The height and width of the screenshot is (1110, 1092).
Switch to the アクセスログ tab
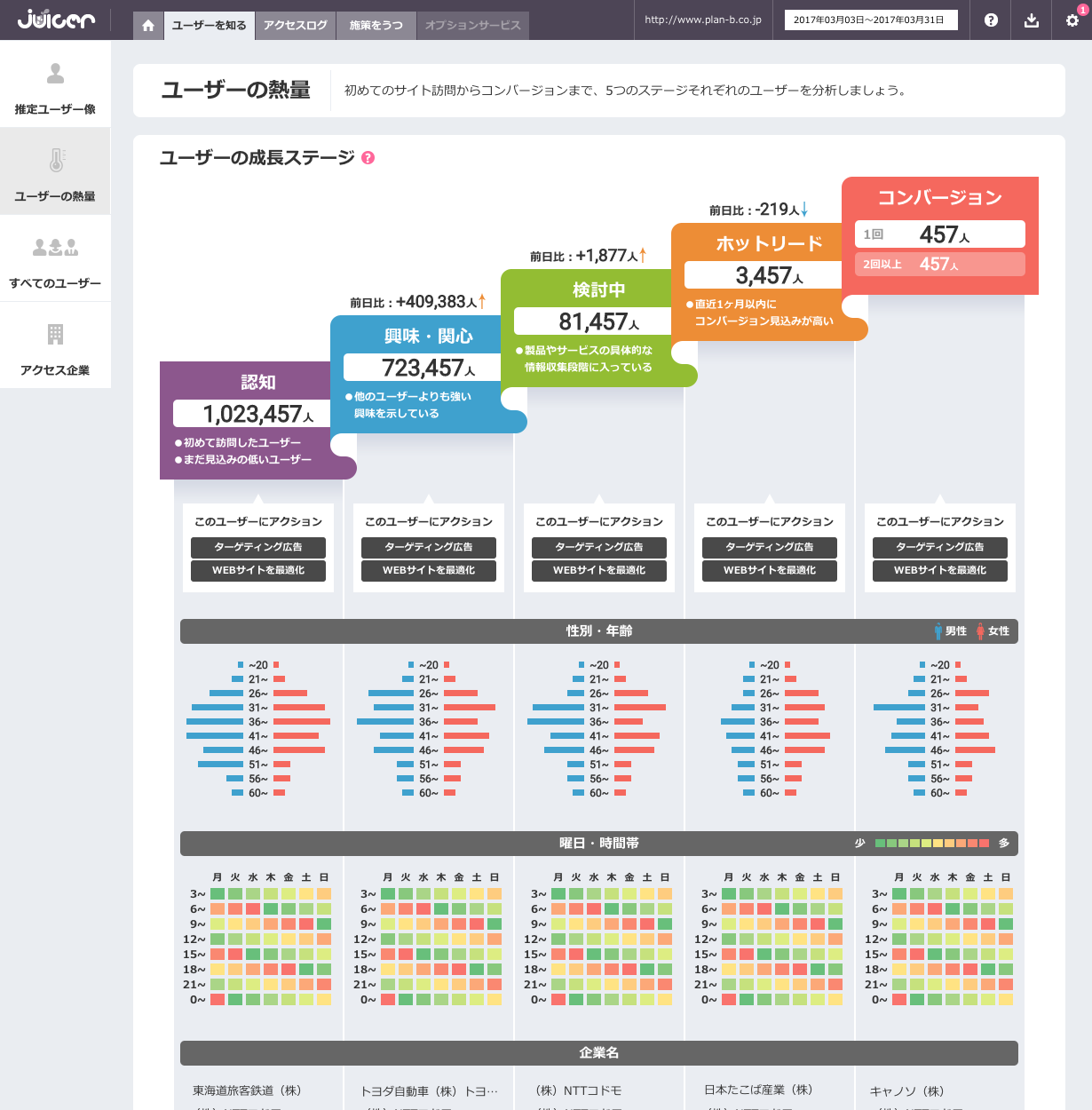coord(296,26)
